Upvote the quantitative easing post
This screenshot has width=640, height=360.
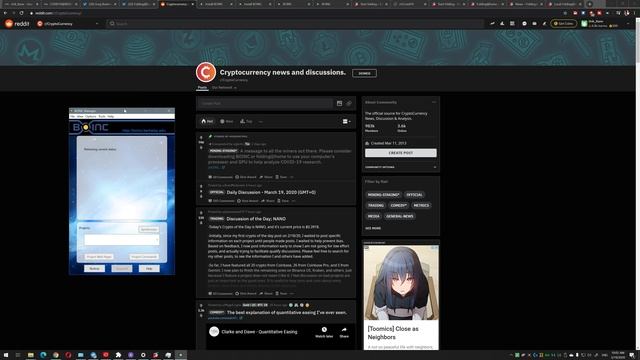201,305
